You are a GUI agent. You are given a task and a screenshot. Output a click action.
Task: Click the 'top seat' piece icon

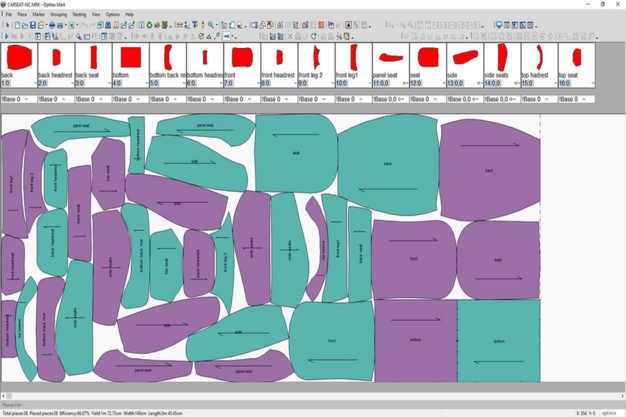pos(576,58)
